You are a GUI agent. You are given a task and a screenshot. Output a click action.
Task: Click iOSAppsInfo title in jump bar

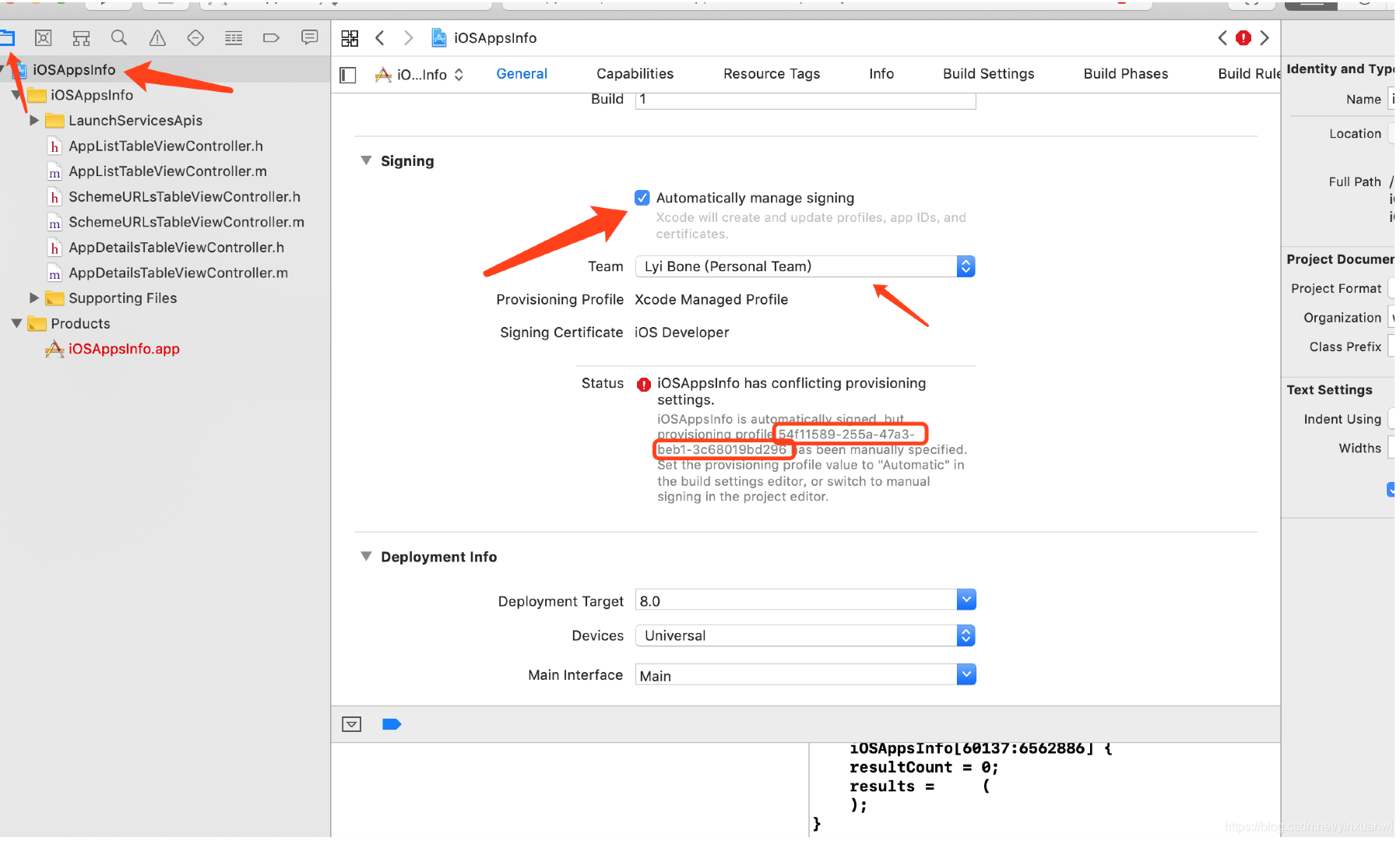[x=495, y=37]
